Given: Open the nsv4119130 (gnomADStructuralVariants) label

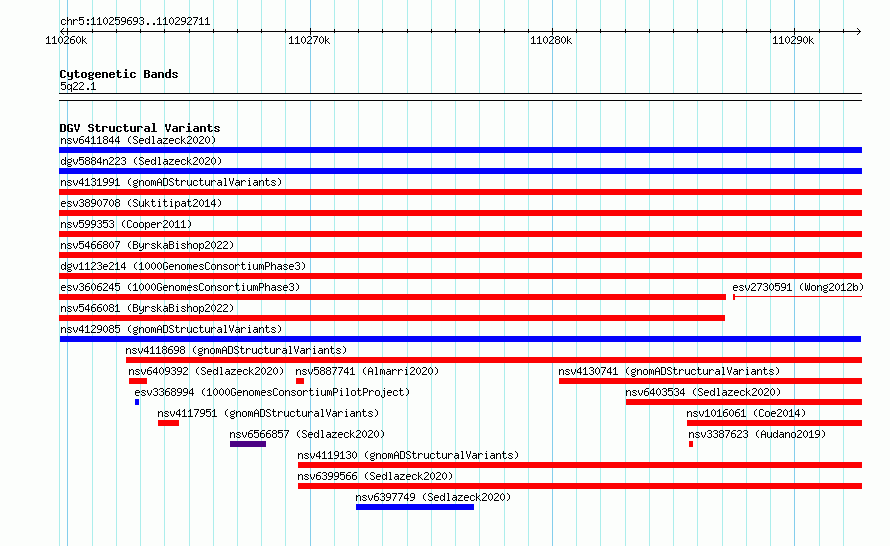Looking at the screenshot, I should (x=408, y=455).
